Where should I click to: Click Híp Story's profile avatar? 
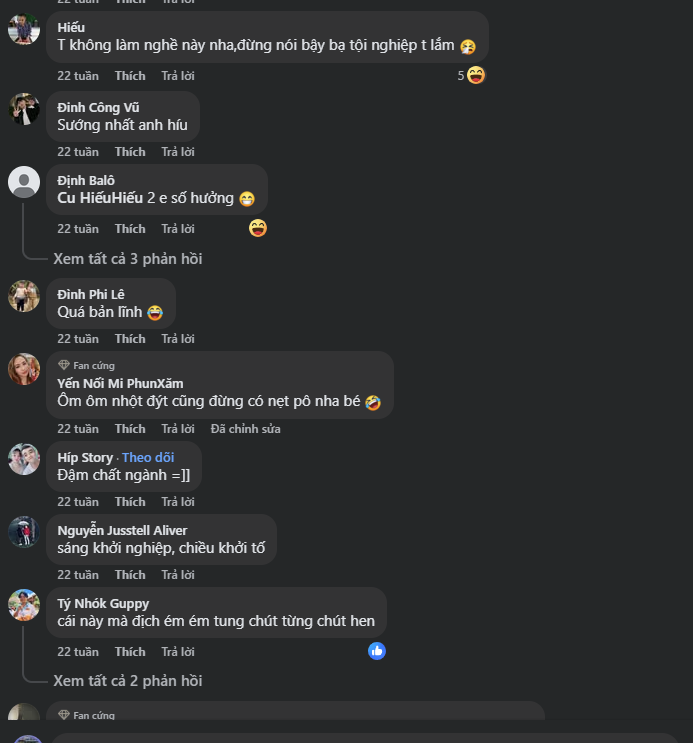pos(24,459)
